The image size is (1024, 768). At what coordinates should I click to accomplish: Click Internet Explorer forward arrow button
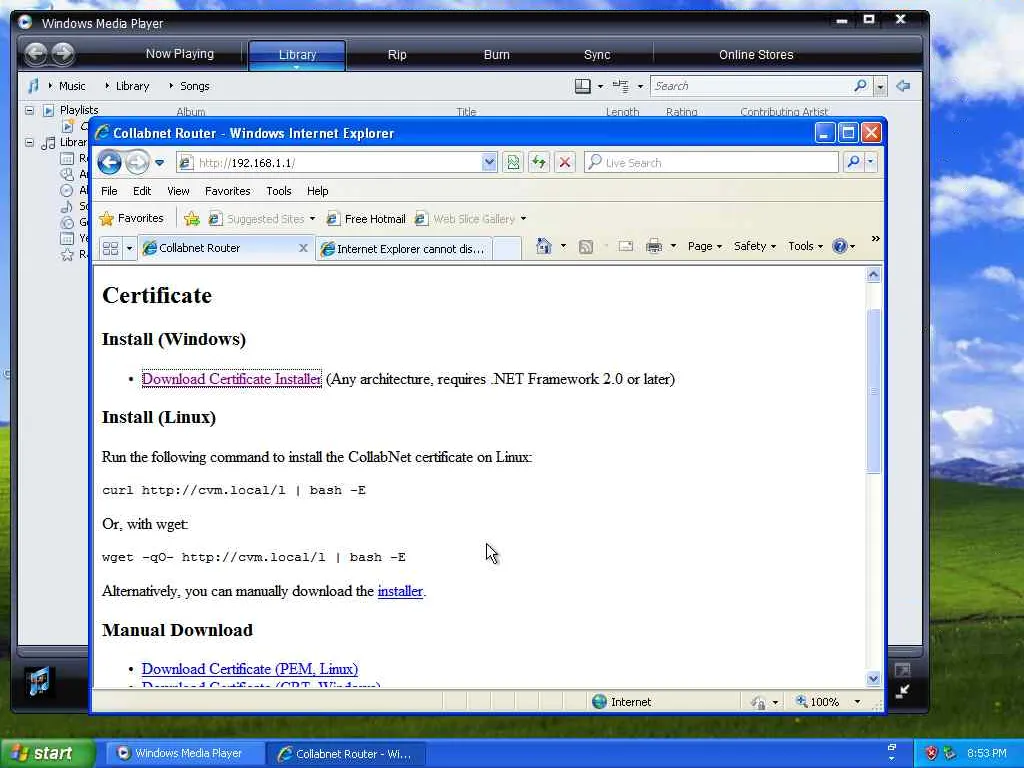click(137, 162)
